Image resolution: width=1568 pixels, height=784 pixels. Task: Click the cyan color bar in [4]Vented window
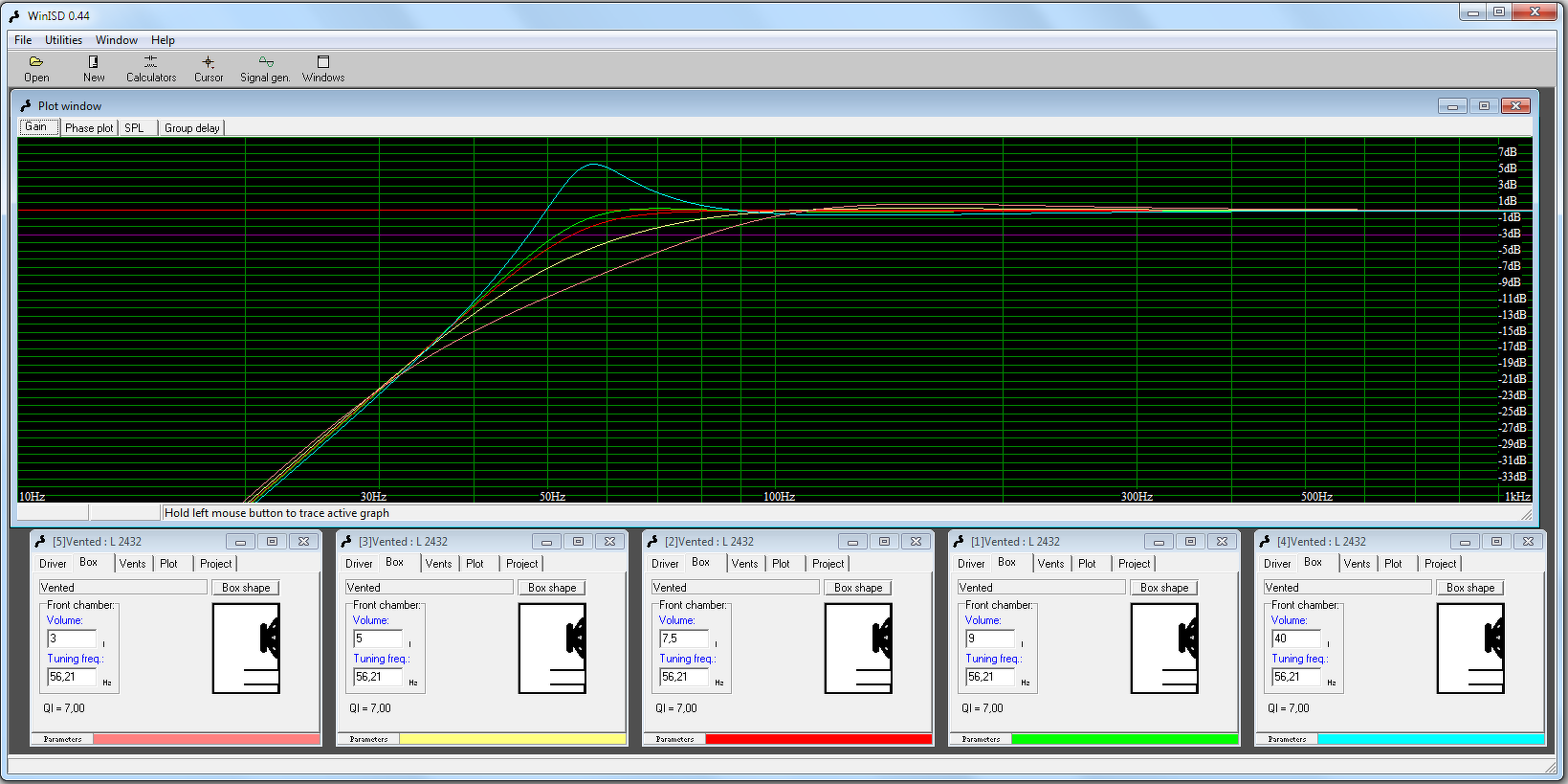[x=1430, y=739]
